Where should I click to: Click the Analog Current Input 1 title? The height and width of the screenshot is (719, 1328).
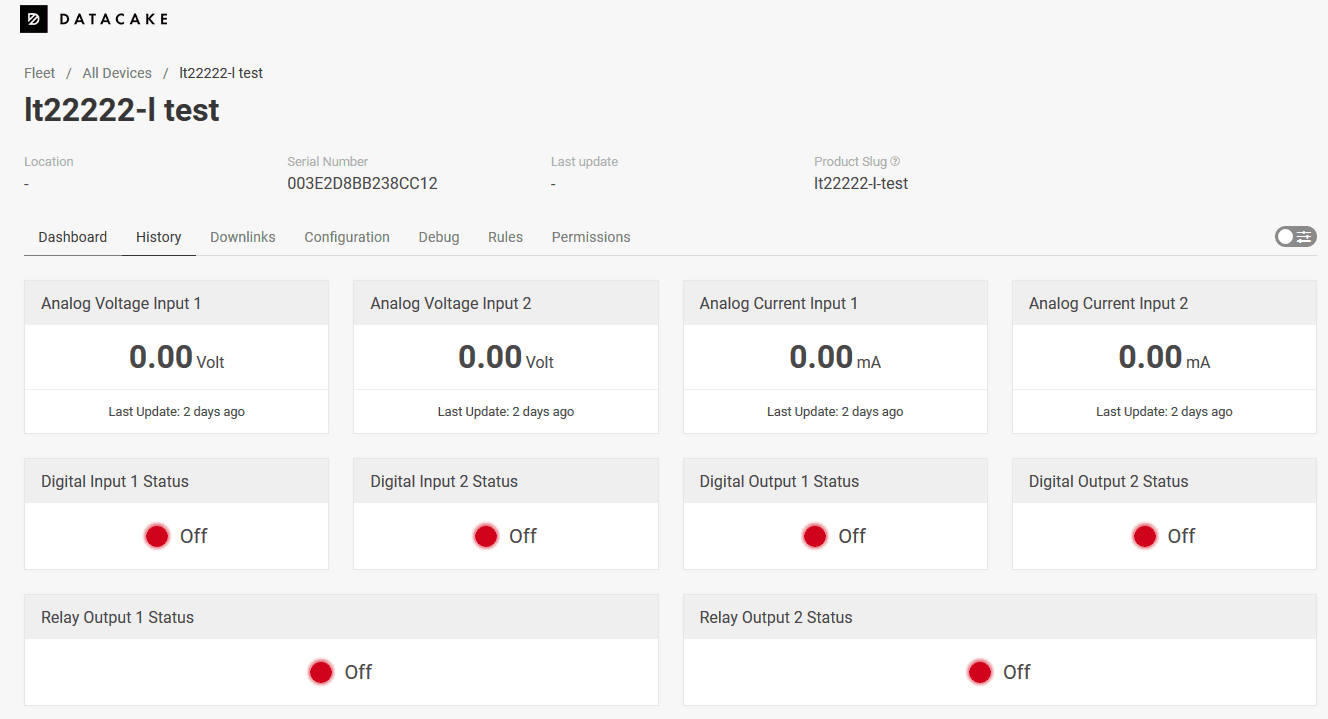point(779,303)
